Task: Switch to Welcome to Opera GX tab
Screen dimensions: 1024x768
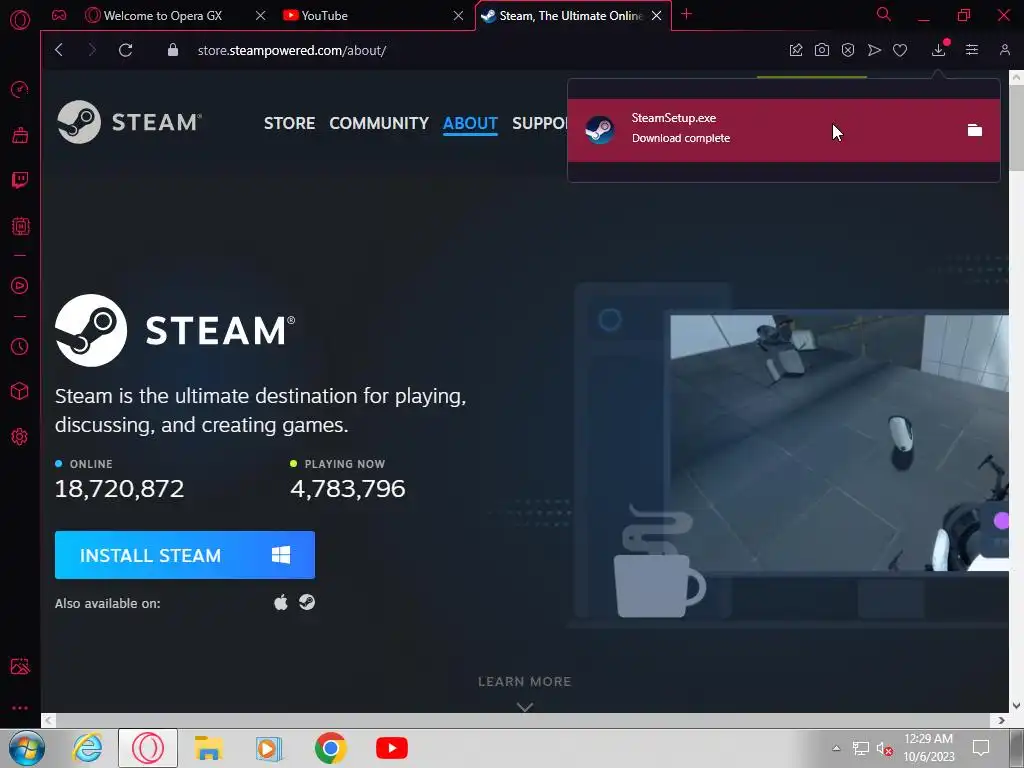Action: (162, 16)
